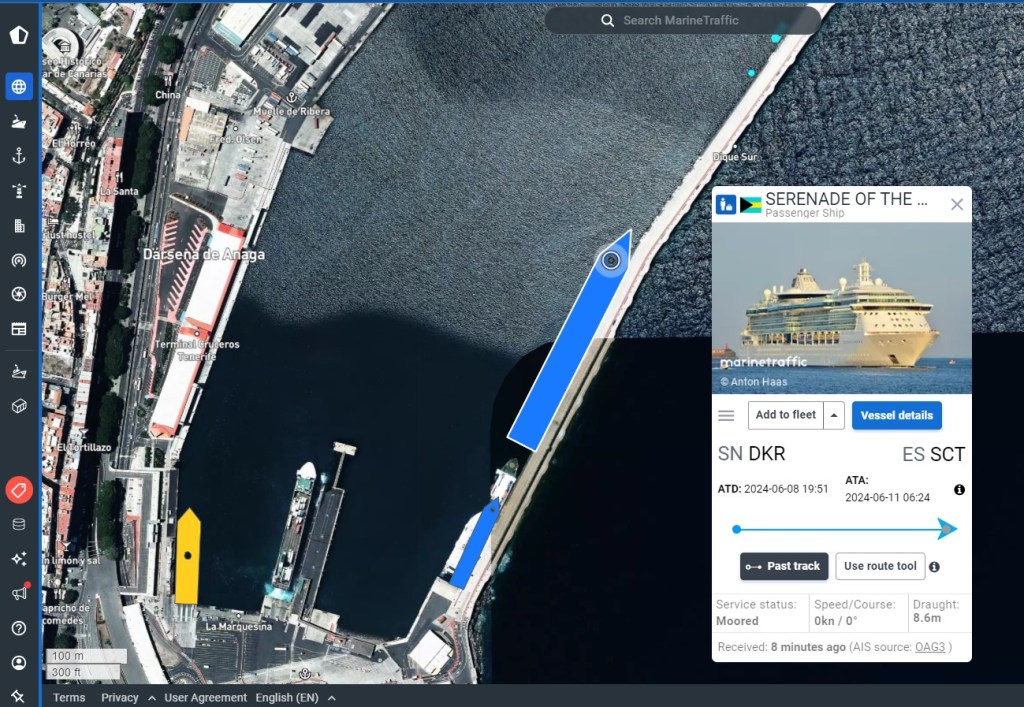Click the red price tag icon
The width and height of the screenshot is (1024, 707).
[18, 490]
